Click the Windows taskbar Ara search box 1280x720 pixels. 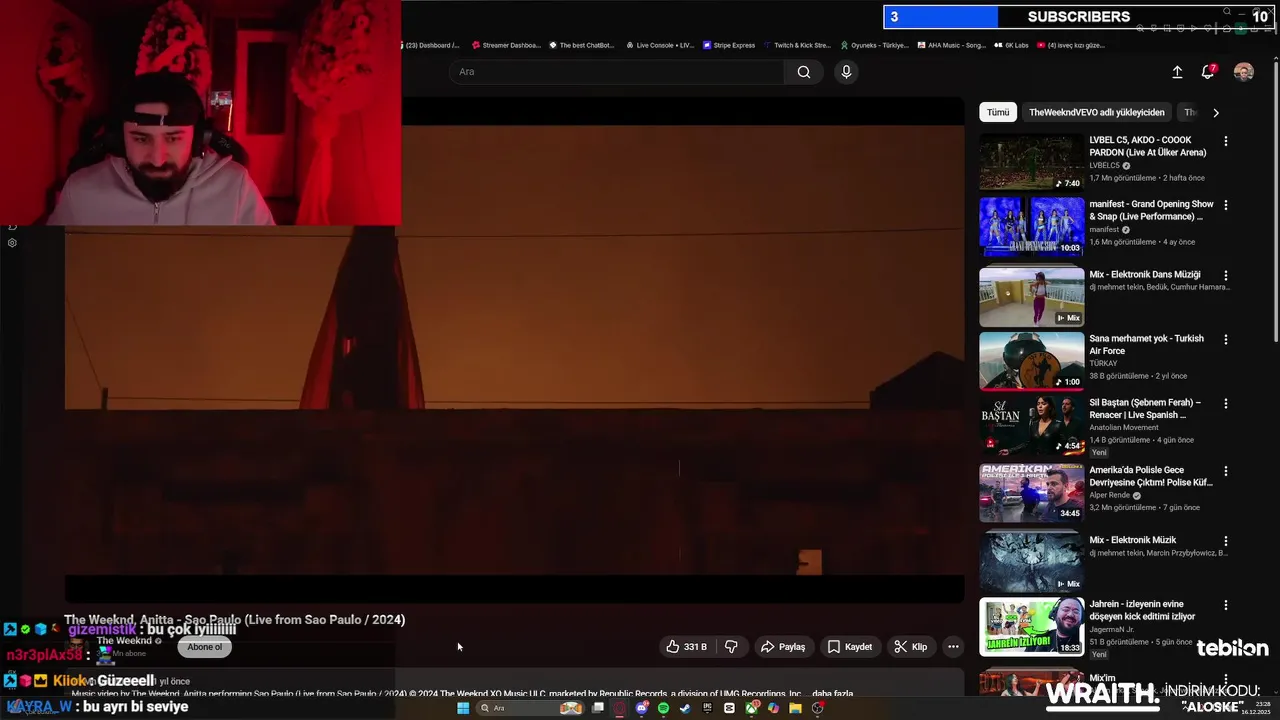pyautogui.click(x=530, y=708)
